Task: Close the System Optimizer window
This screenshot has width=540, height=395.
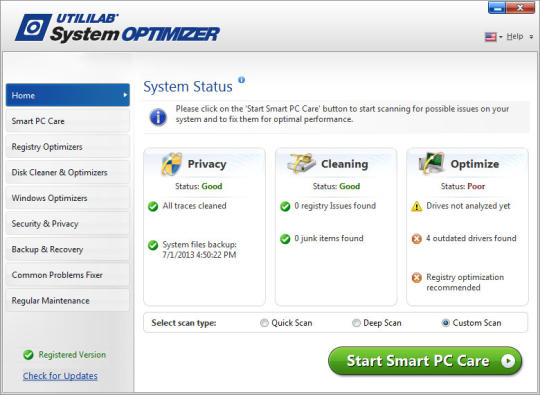Action: pos(520,8)
